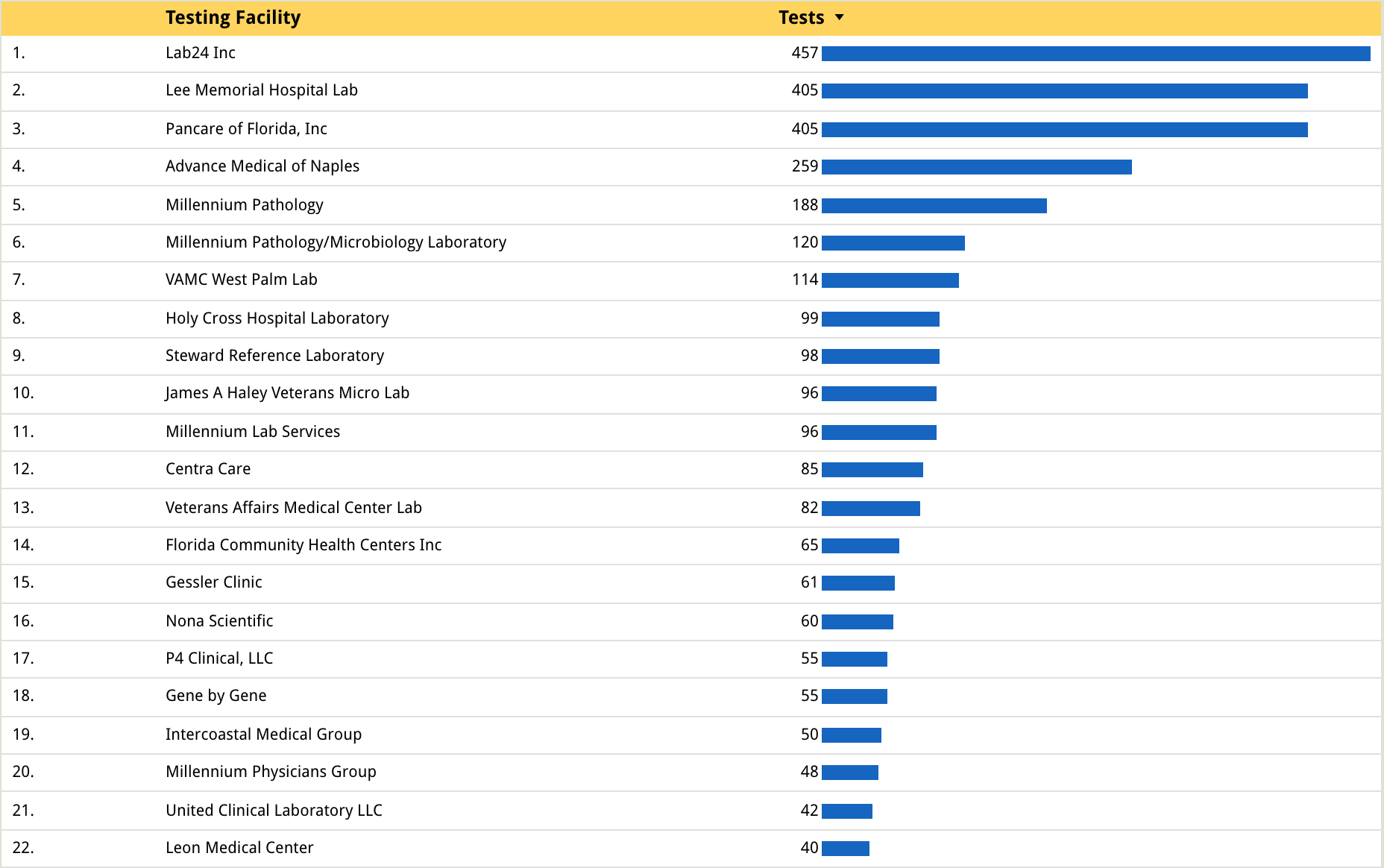Screen dimensions: 1384x868
Task: Click the 48 tests value
Action: pyautogui.click(x=810, y=772)
